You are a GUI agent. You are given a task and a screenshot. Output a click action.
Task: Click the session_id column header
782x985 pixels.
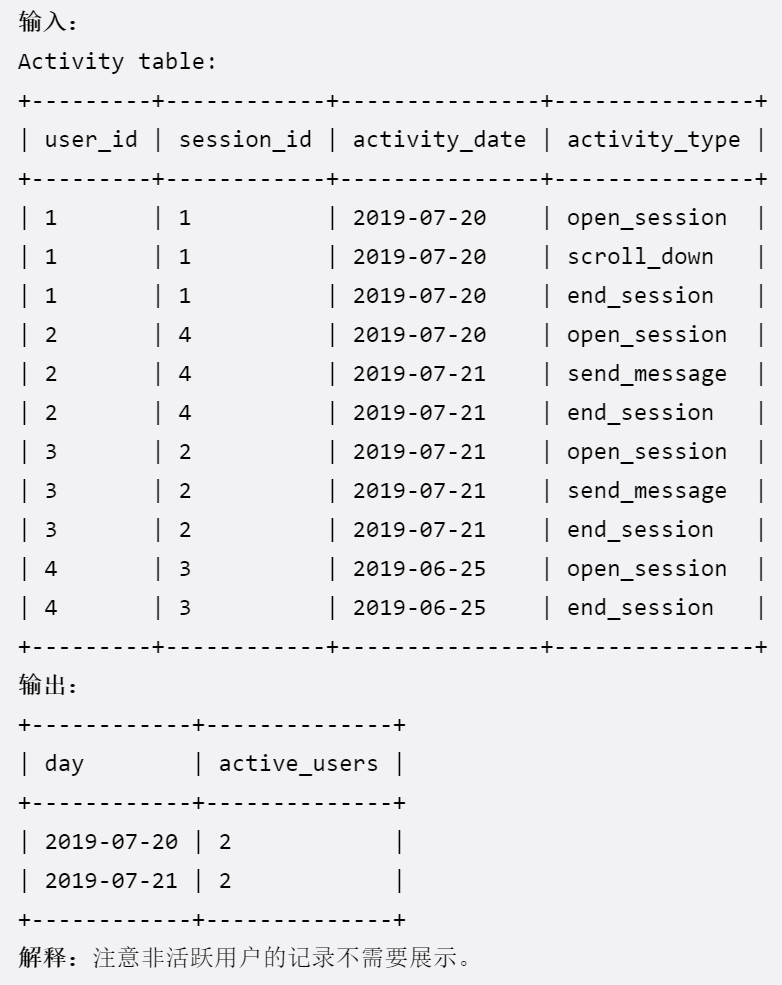245,139
